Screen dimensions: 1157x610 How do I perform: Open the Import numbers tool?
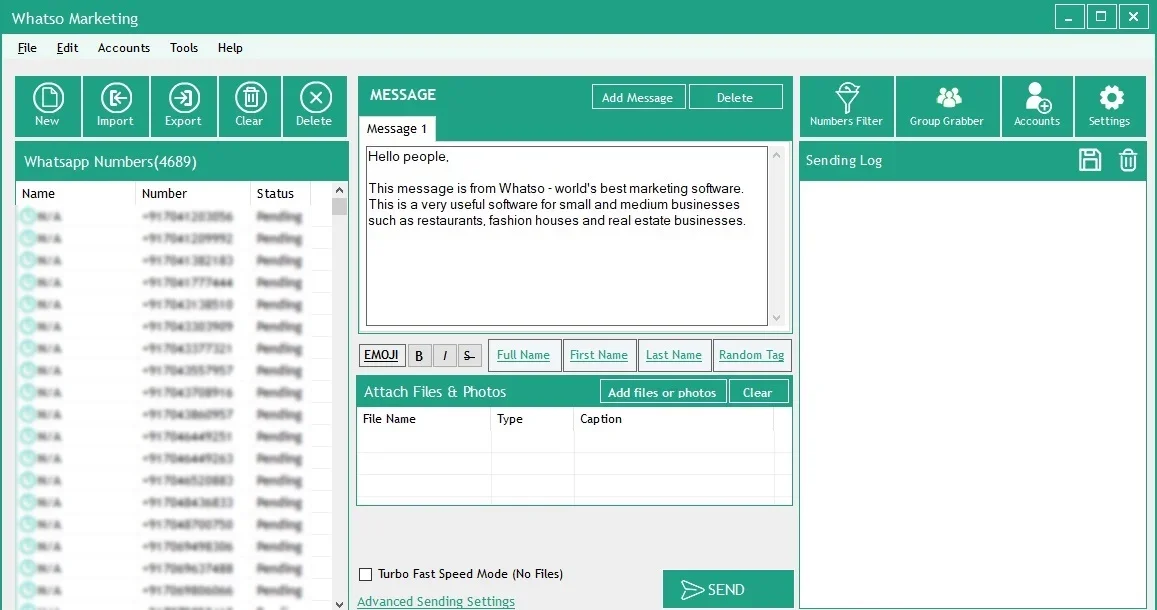pos(116,106)
